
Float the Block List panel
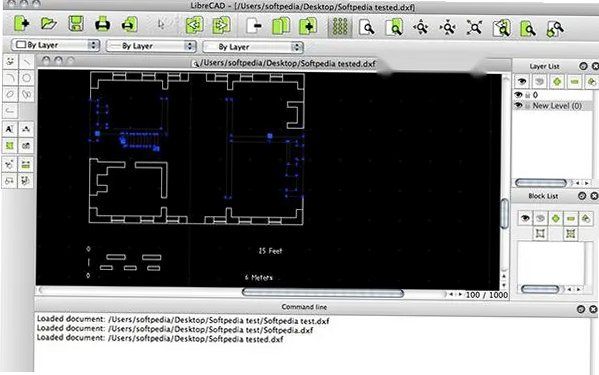tap(582, 196)
